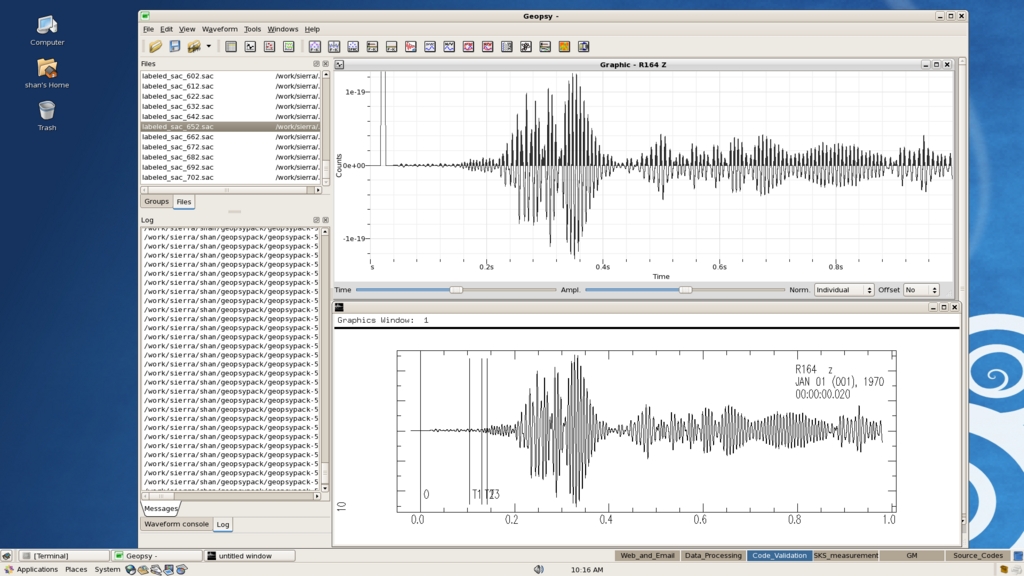1024x576 pixels.
Task: Float the Files panel using its undock button
Action: click(x=317, y=64)
